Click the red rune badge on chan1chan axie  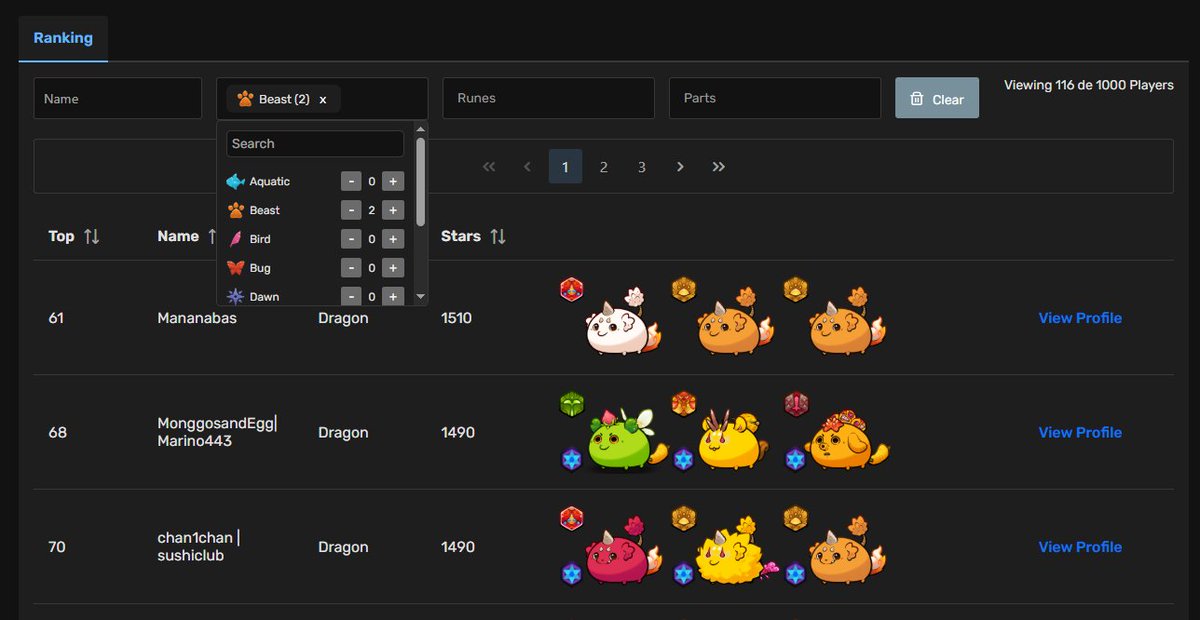click(x=571, y=518)
